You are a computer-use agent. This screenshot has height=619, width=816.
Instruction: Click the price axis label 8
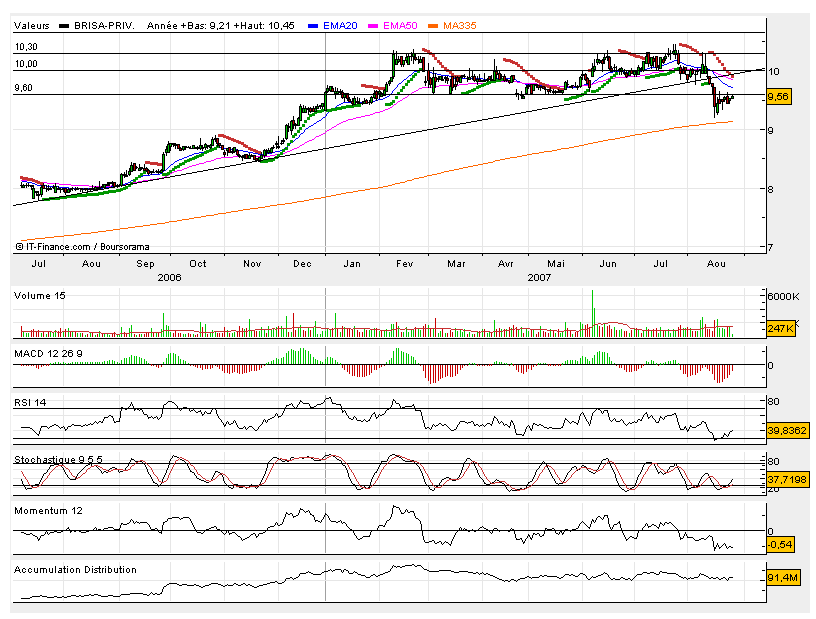(771, 190)
